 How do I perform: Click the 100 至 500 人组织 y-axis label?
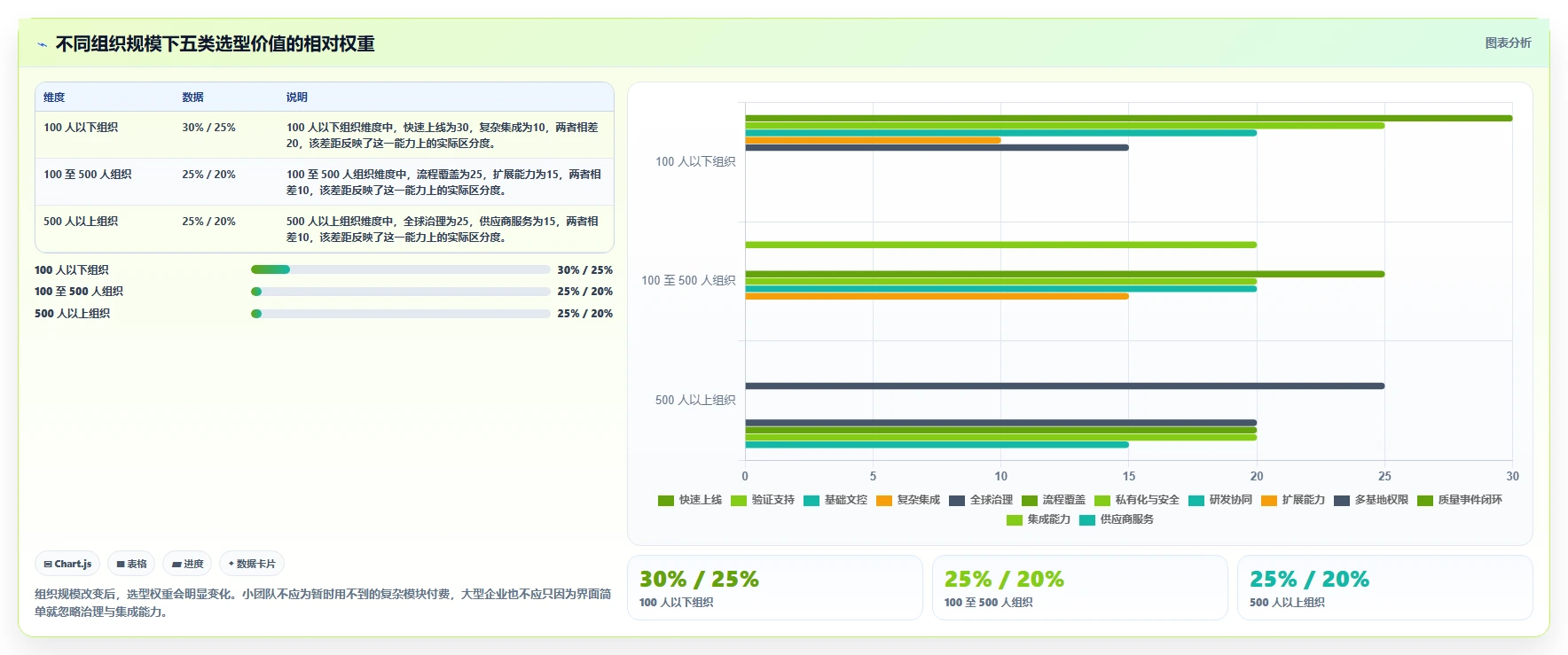(x=688, y=280)
